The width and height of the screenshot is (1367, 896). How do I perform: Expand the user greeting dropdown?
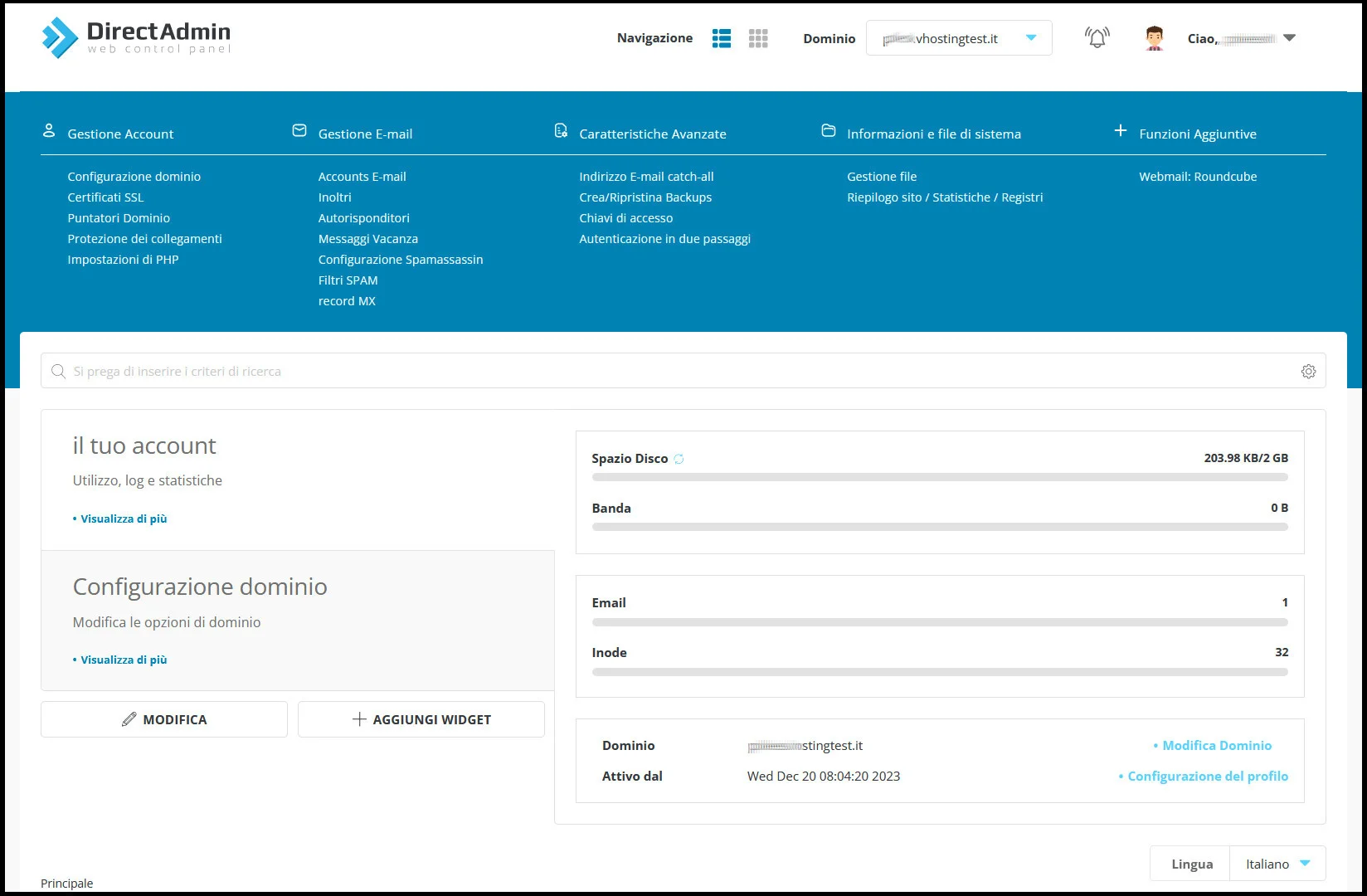1288,37
